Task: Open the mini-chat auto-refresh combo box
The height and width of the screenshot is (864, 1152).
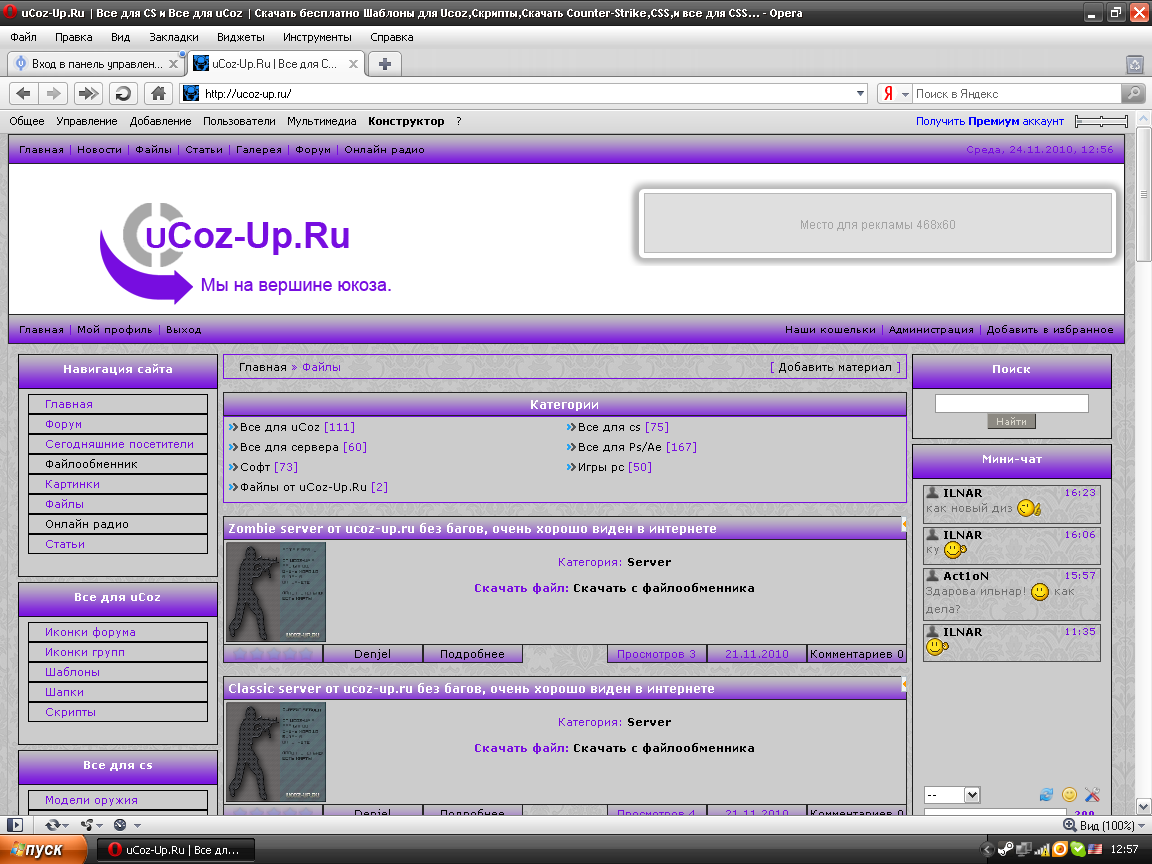Action: [x=952, y=795]
